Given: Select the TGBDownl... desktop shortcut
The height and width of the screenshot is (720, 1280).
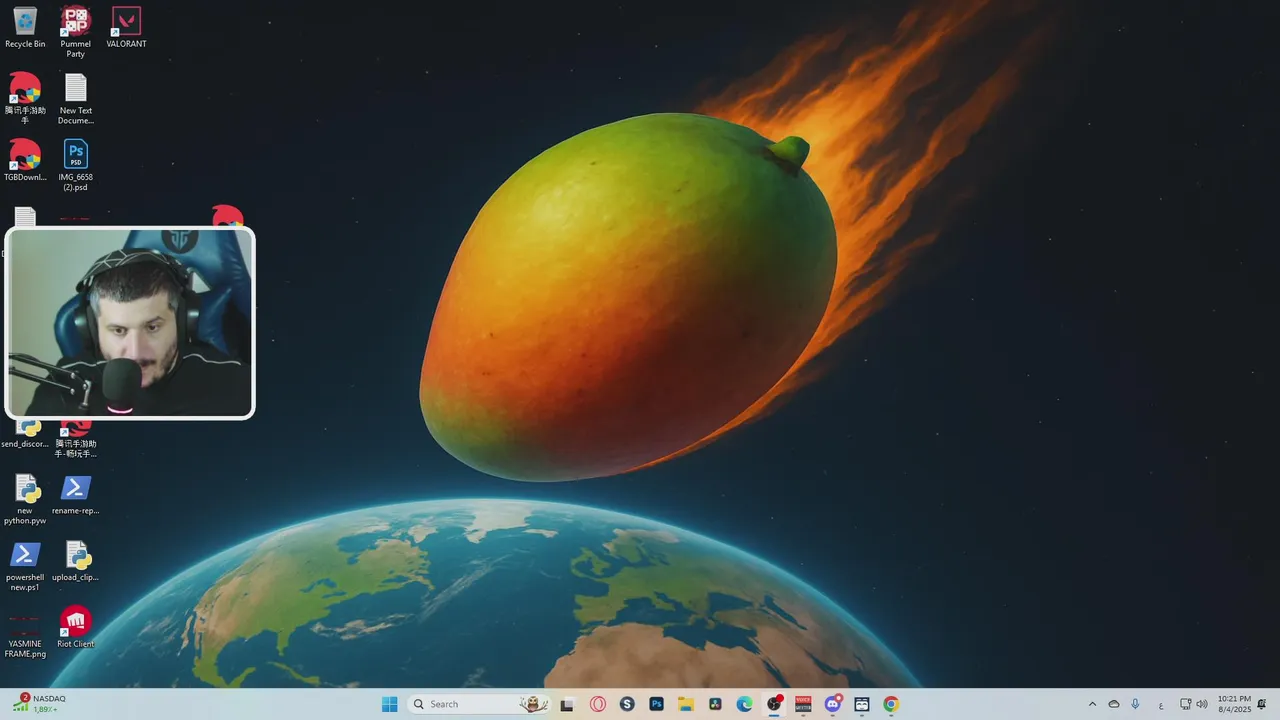Looking at the screenshot, I should [25, 160].
